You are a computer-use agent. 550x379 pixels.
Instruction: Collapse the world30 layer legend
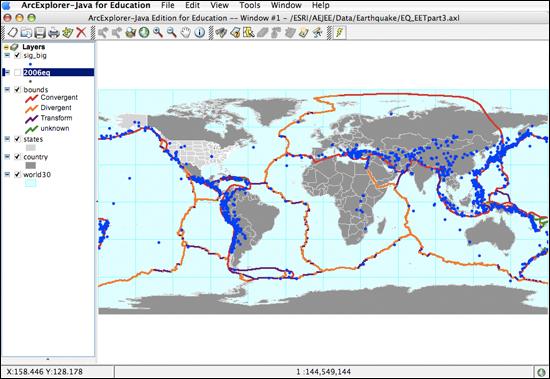point(7,174)
